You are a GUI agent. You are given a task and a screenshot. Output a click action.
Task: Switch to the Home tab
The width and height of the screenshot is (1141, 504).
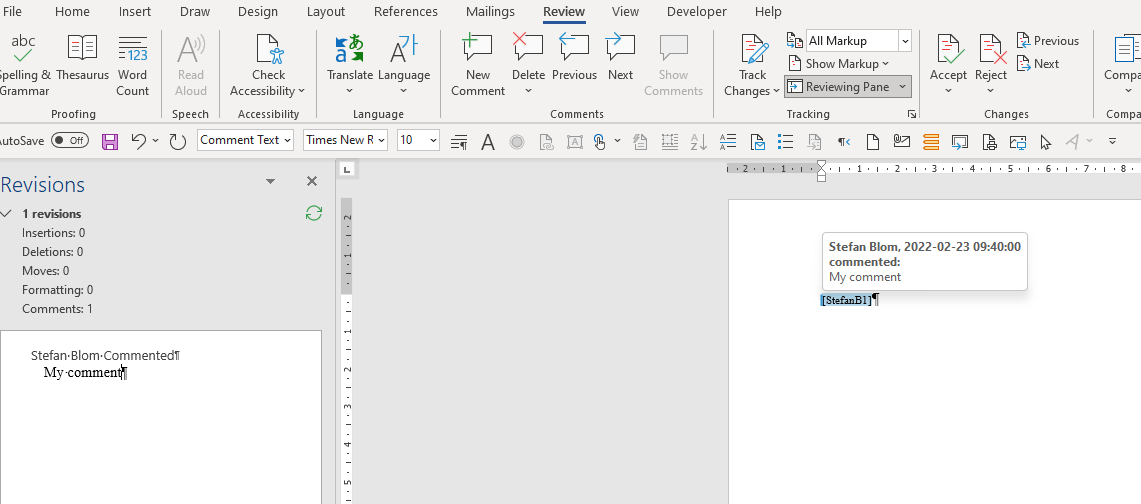[73, 12]
